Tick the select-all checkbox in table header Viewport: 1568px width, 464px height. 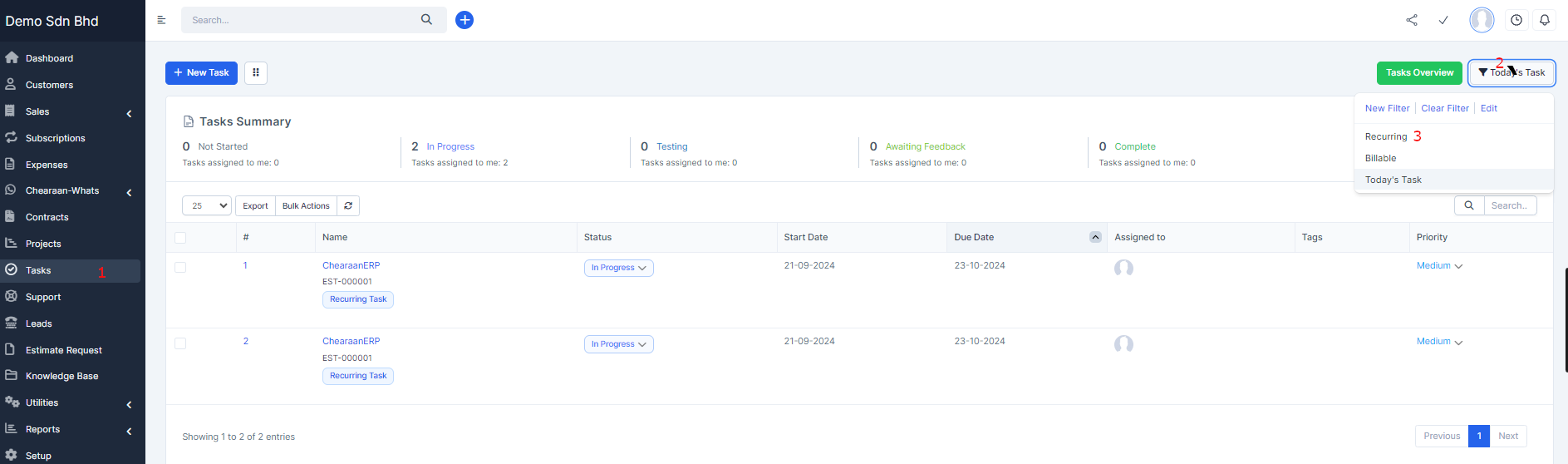(180, 238)
